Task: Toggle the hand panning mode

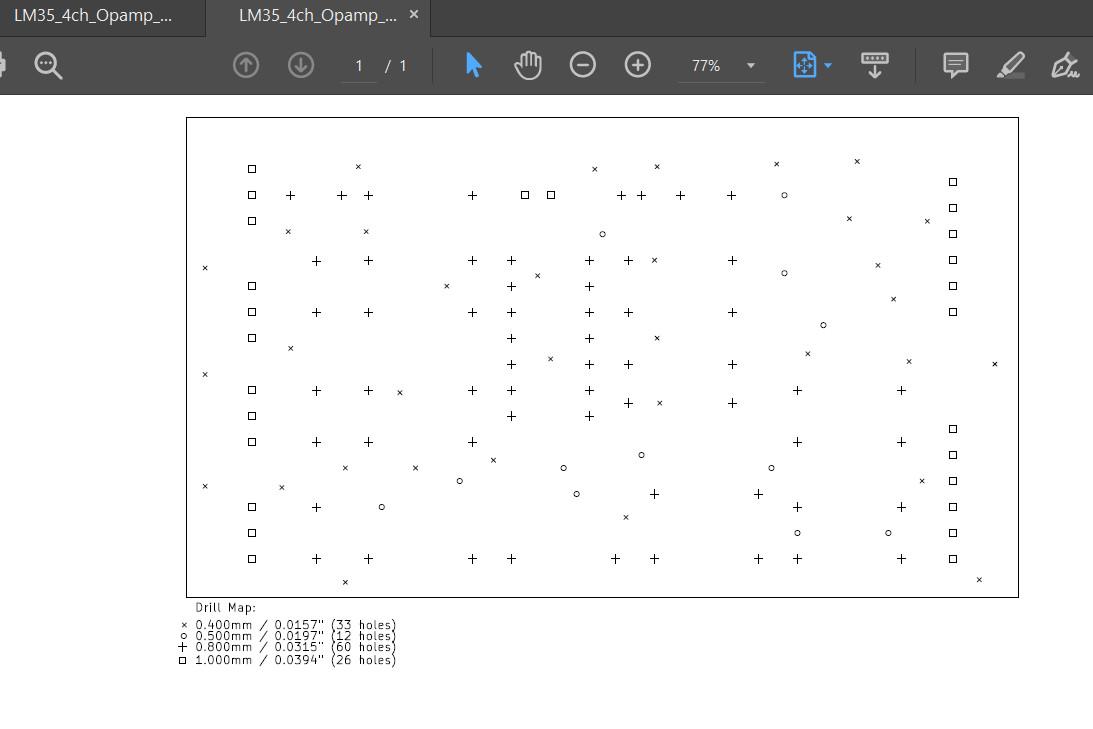Action: click(x=527, y=65)
